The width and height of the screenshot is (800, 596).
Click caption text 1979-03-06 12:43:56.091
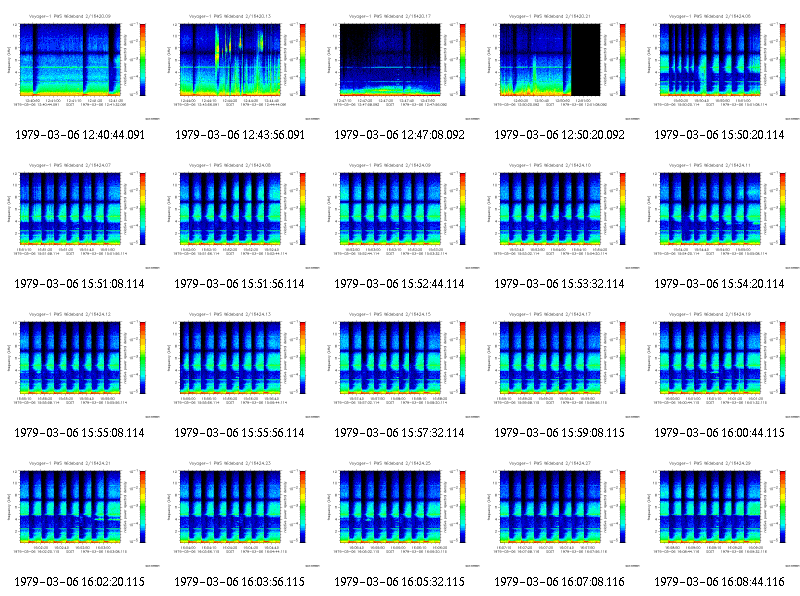[x=240, y=135]
